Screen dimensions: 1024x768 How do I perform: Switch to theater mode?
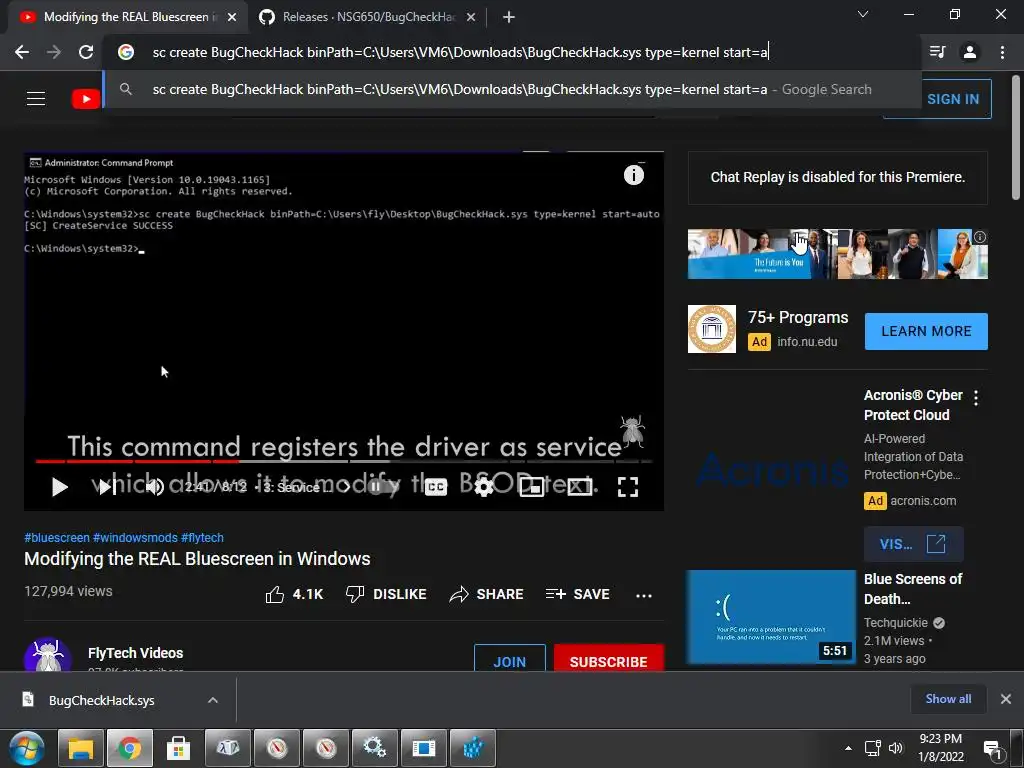coord(579,487)
